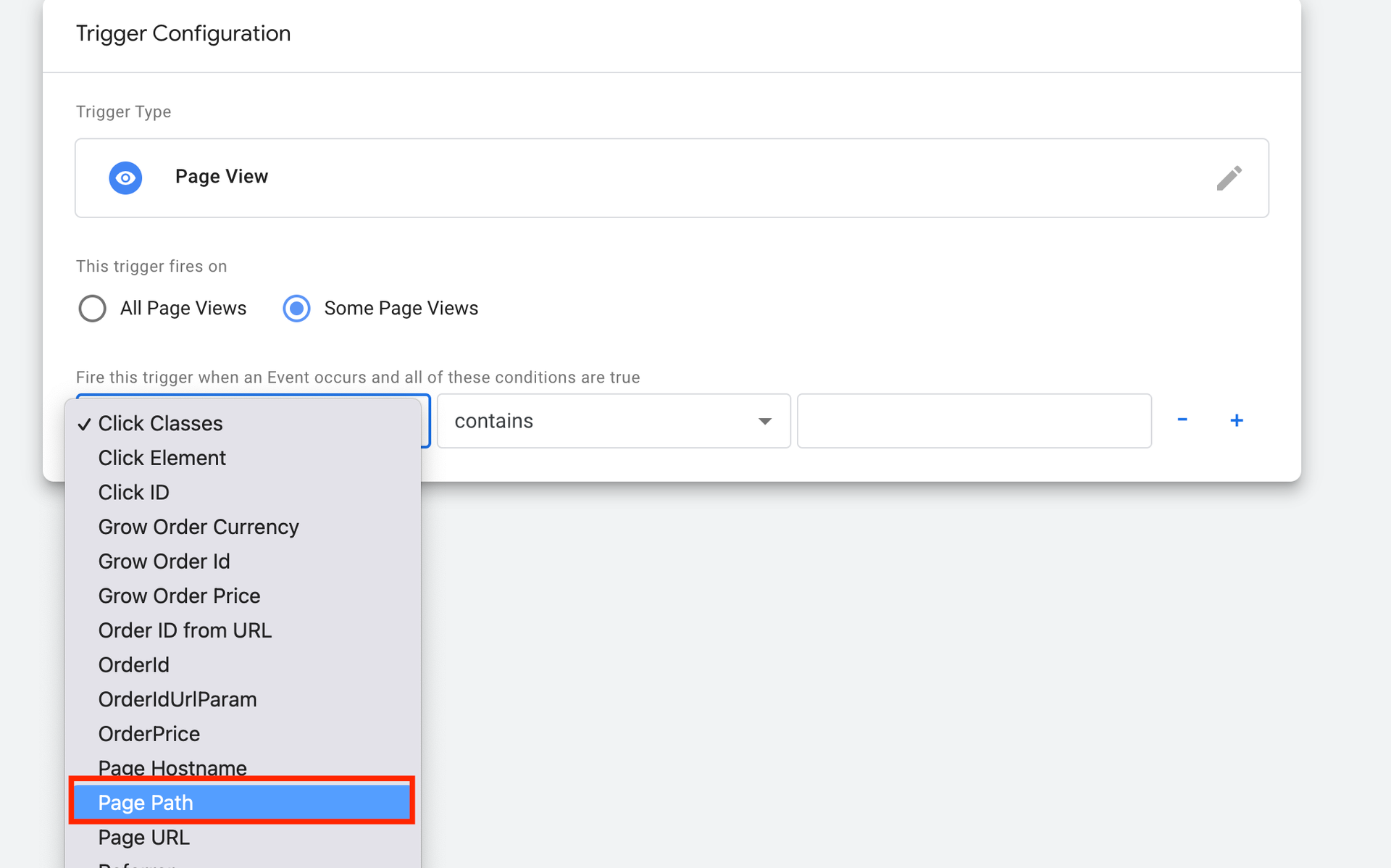Select Grow Order Id option

pos(164,562)
